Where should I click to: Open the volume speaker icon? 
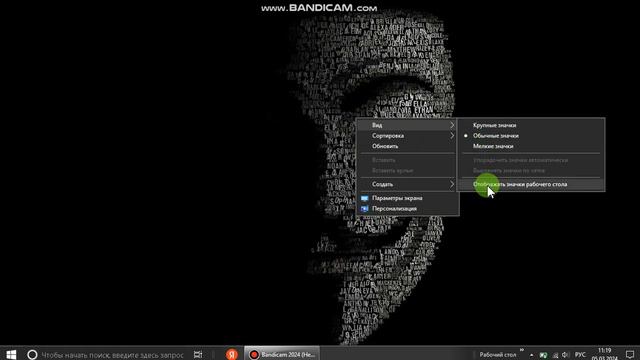[565, 355]
